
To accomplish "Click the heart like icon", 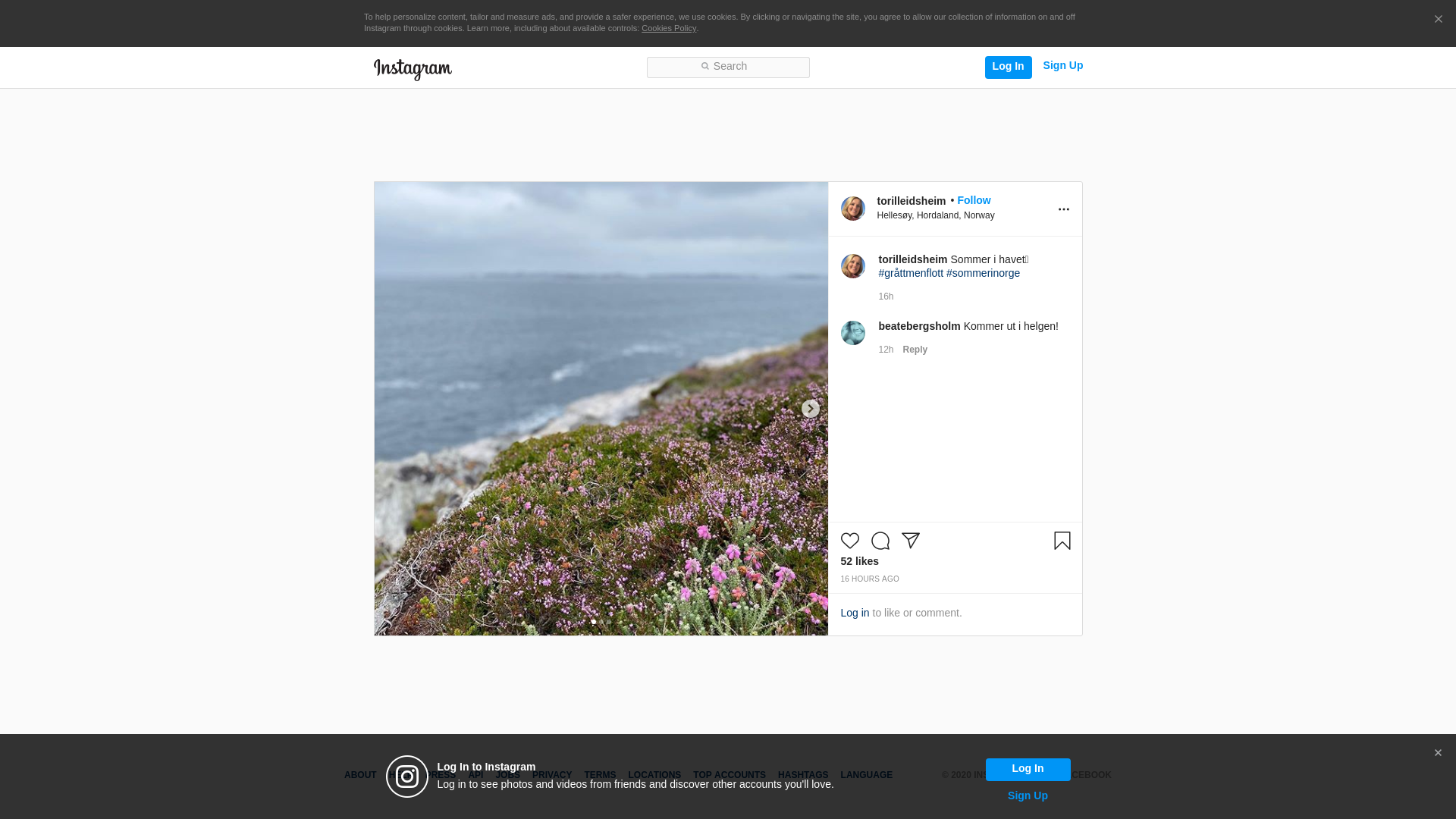I will point(849,541).
